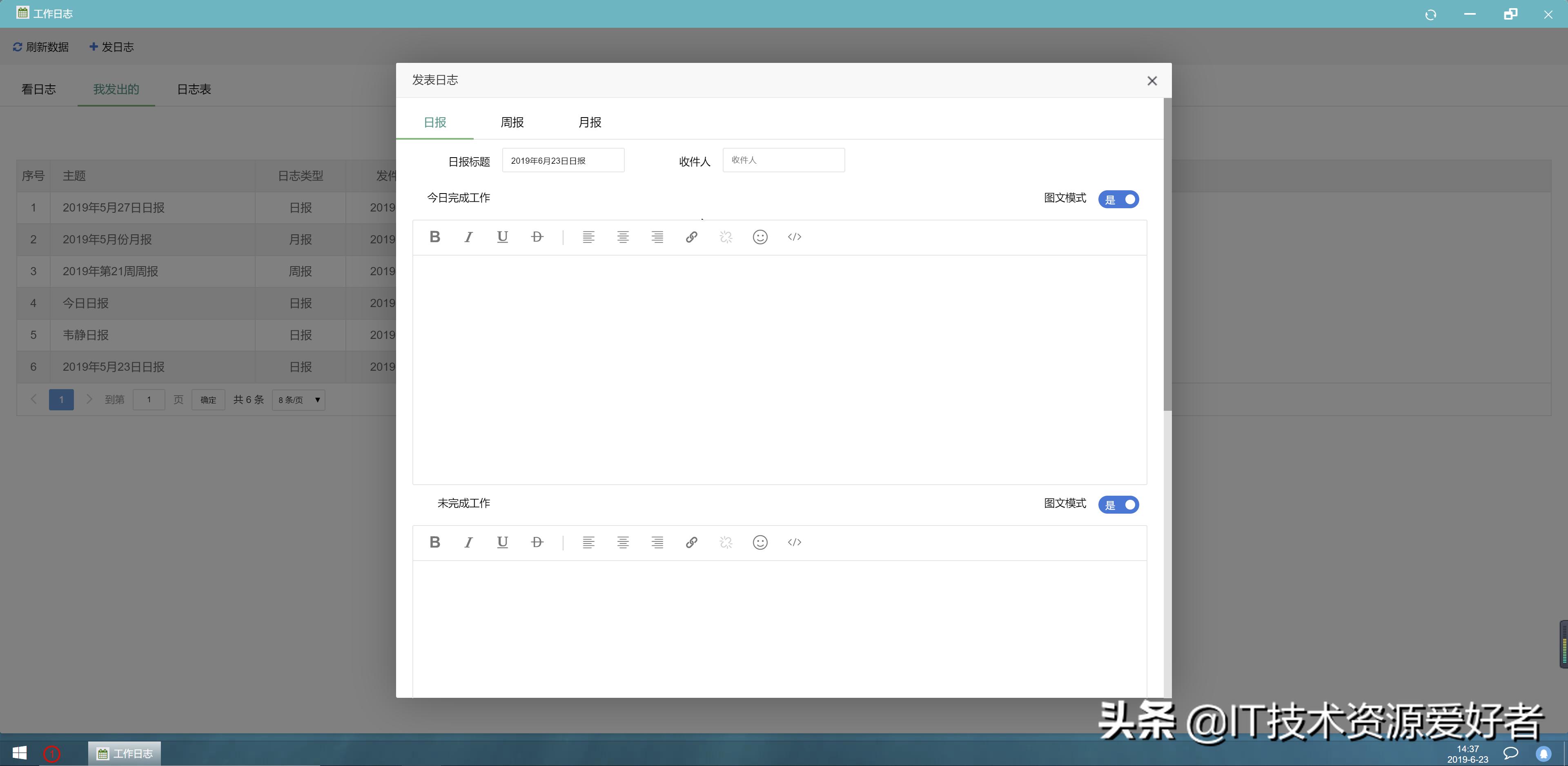Open the 8条/页 page size dropdown

[x=298, y=399]
